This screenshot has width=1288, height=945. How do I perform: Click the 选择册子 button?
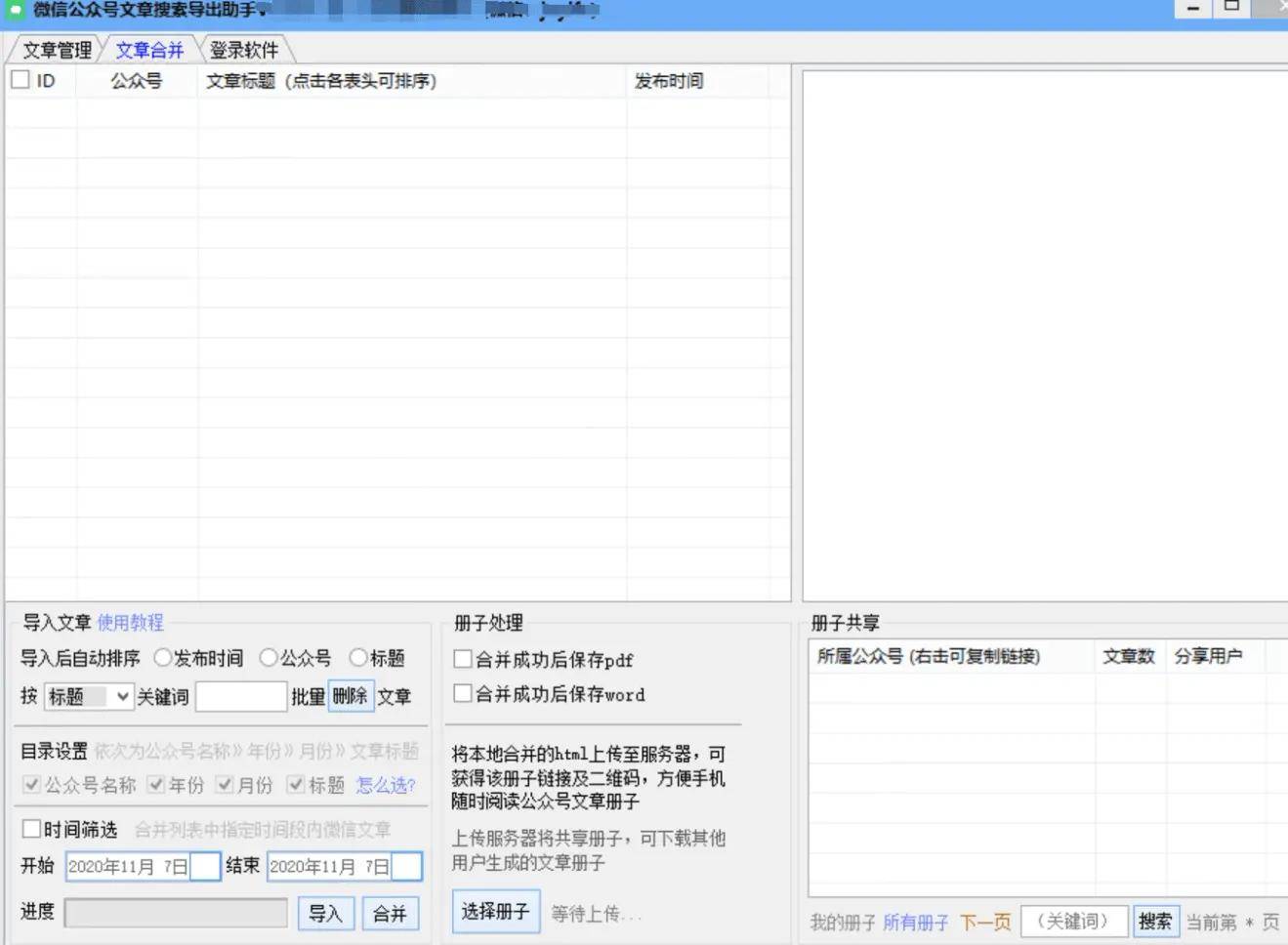point(495,912)
